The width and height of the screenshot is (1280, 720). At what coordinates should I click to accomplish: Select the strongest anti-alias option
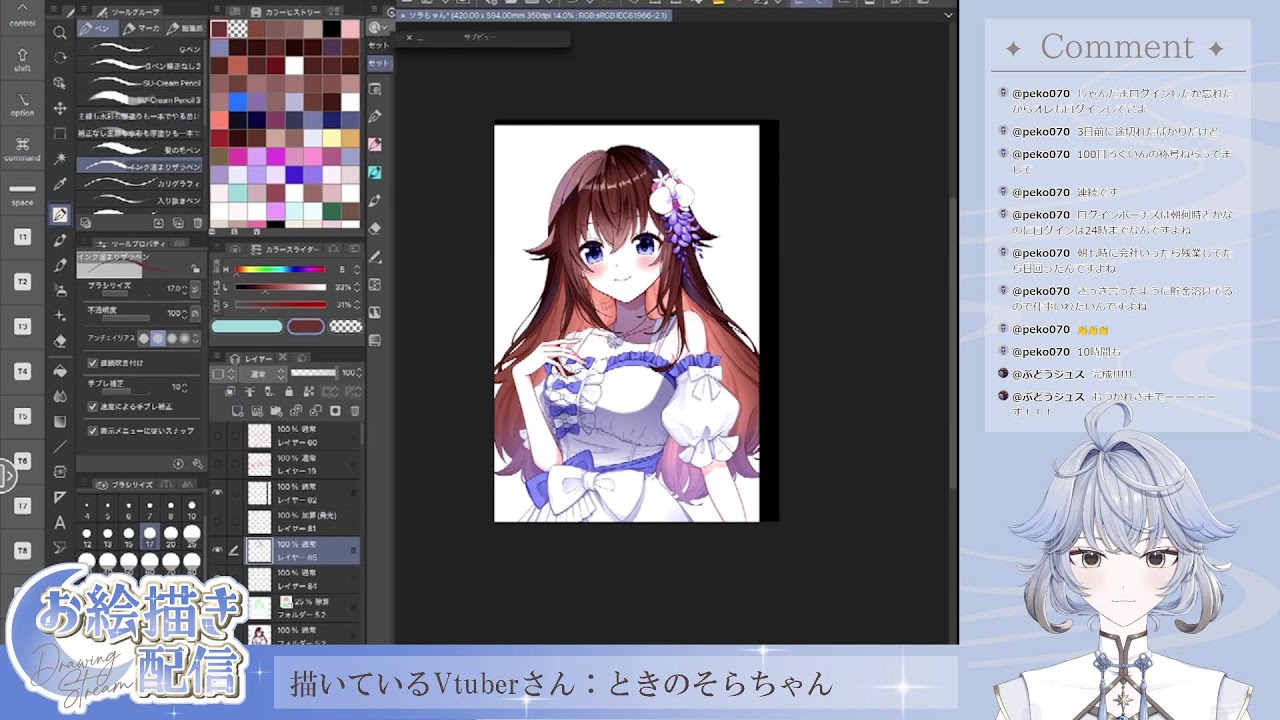[x=185, y=338]
